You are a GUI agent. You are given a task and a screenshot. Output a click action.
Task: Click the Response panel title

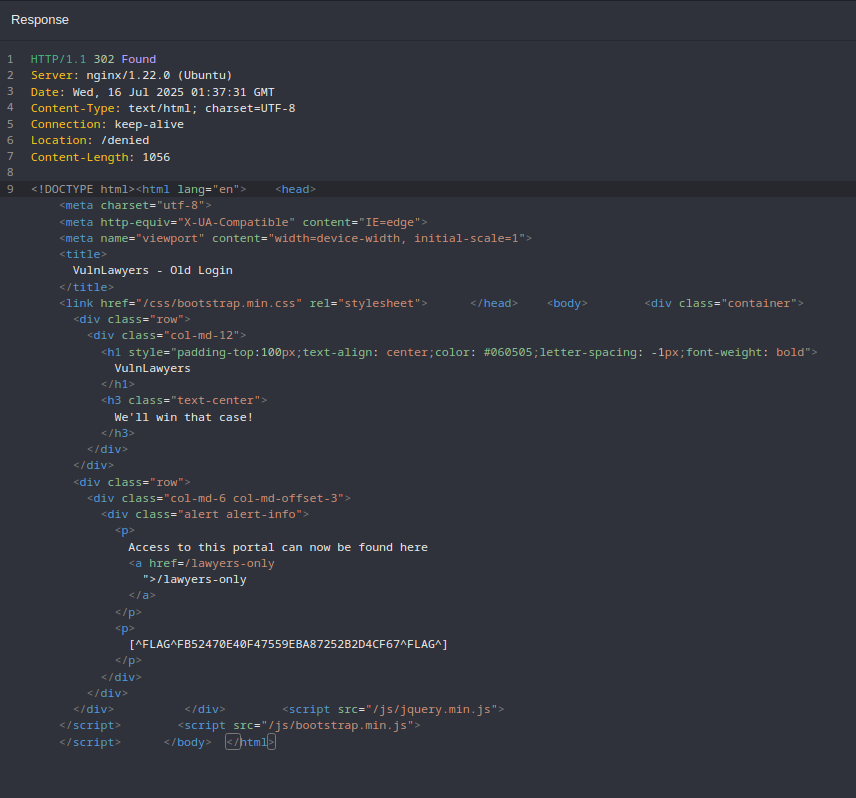40,20
